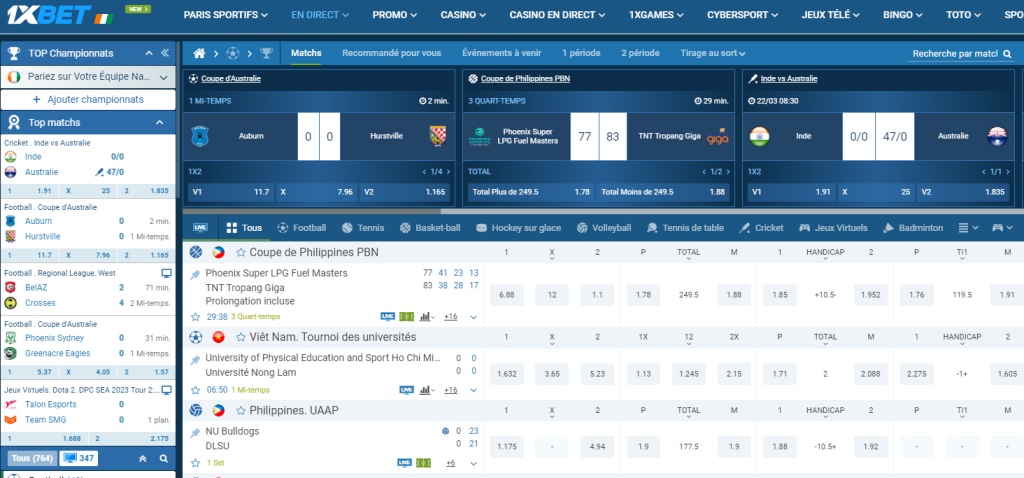Switch to Recommandé pour vous tab
1024x478 pixels.
[x=392, y=53]
